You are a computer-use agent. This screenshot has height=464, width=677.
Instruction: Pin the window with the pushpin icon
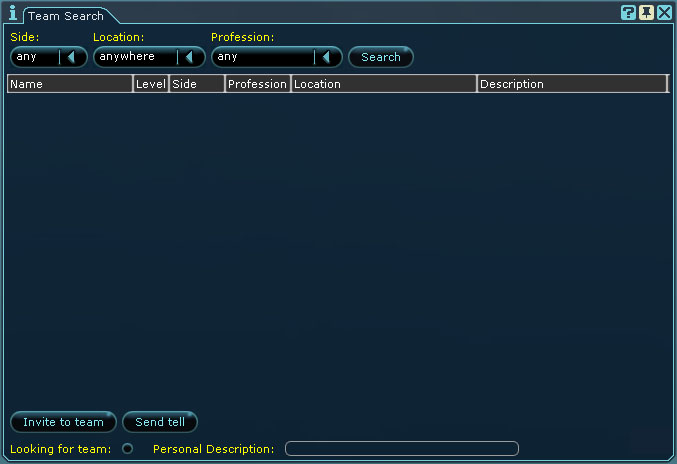646,13
